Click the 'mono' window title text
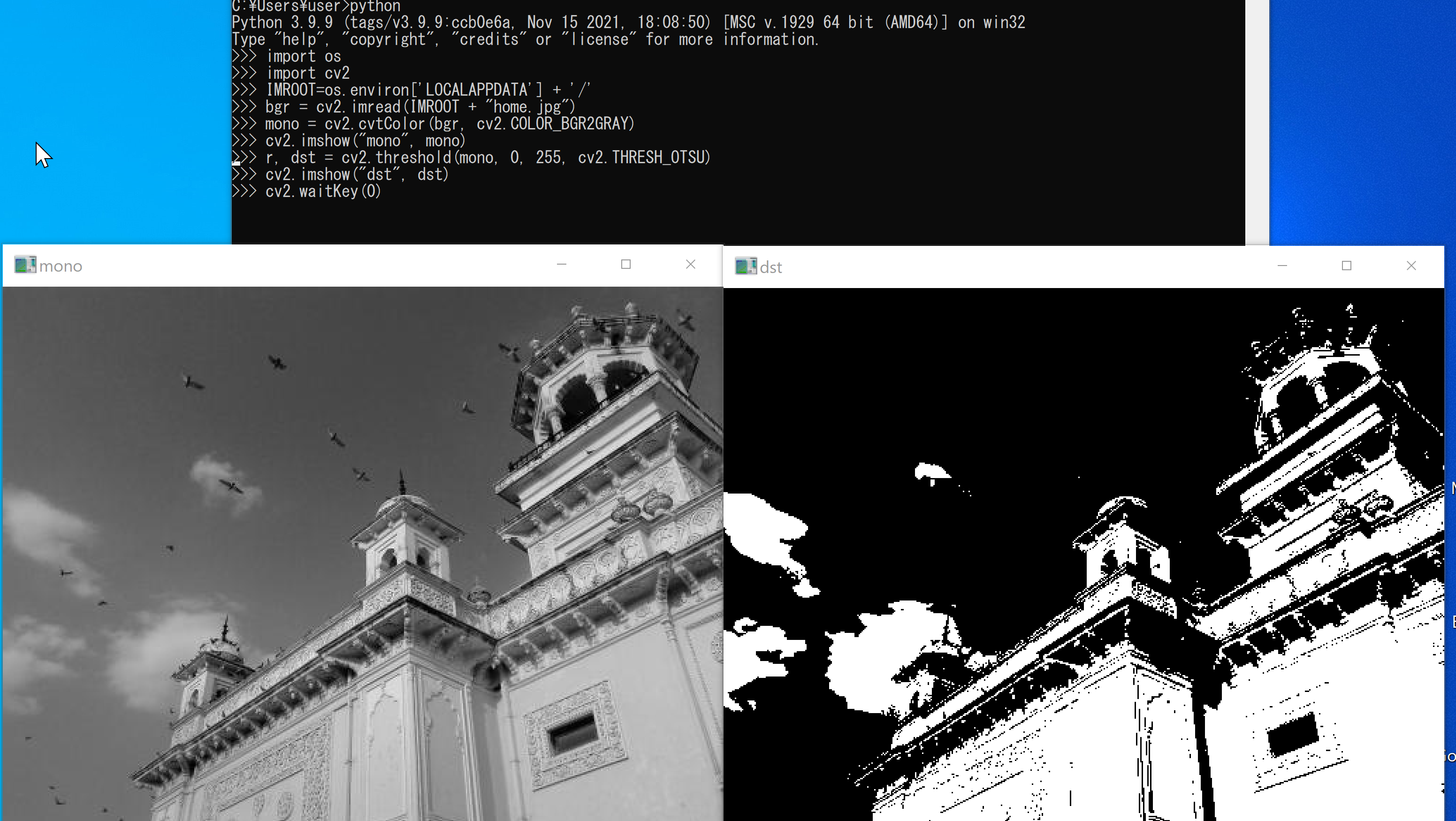Screen dimensions: 1456x821 (x=61, y=266)
